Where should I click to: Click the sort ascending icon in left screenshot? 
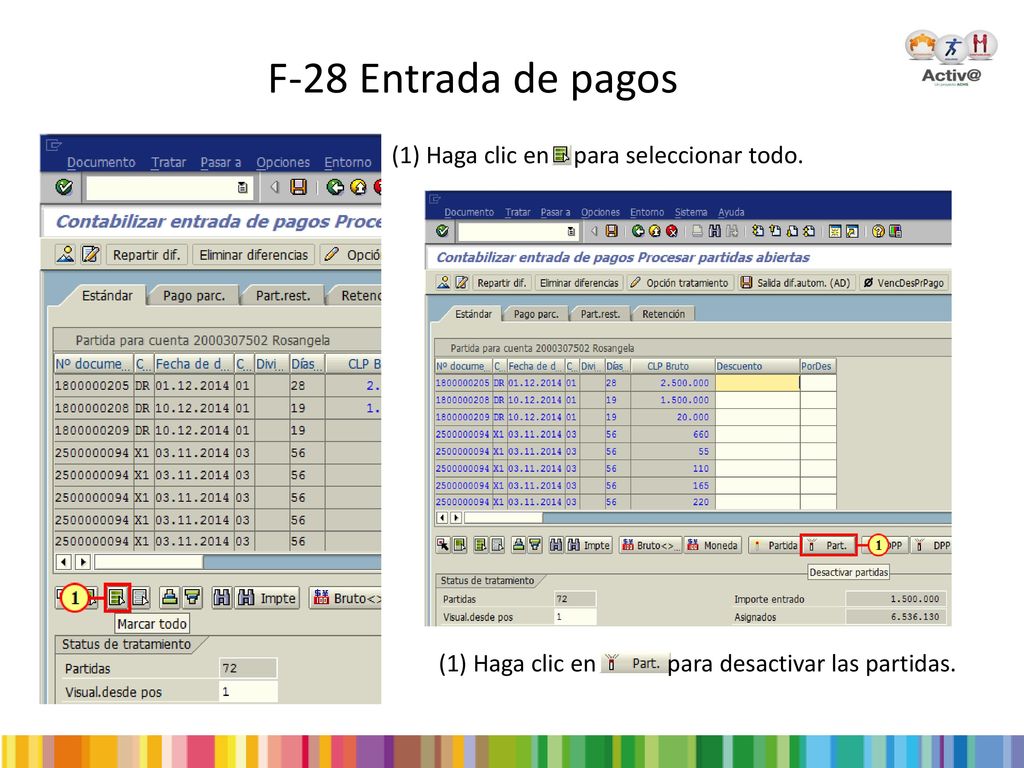coord(170,597)
